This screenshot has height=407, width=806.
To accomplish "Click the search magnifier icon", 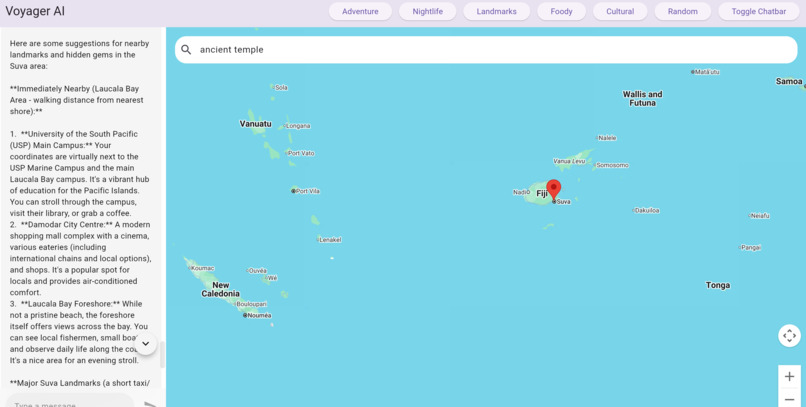I will pyautogui.click(x=186, y=50).
